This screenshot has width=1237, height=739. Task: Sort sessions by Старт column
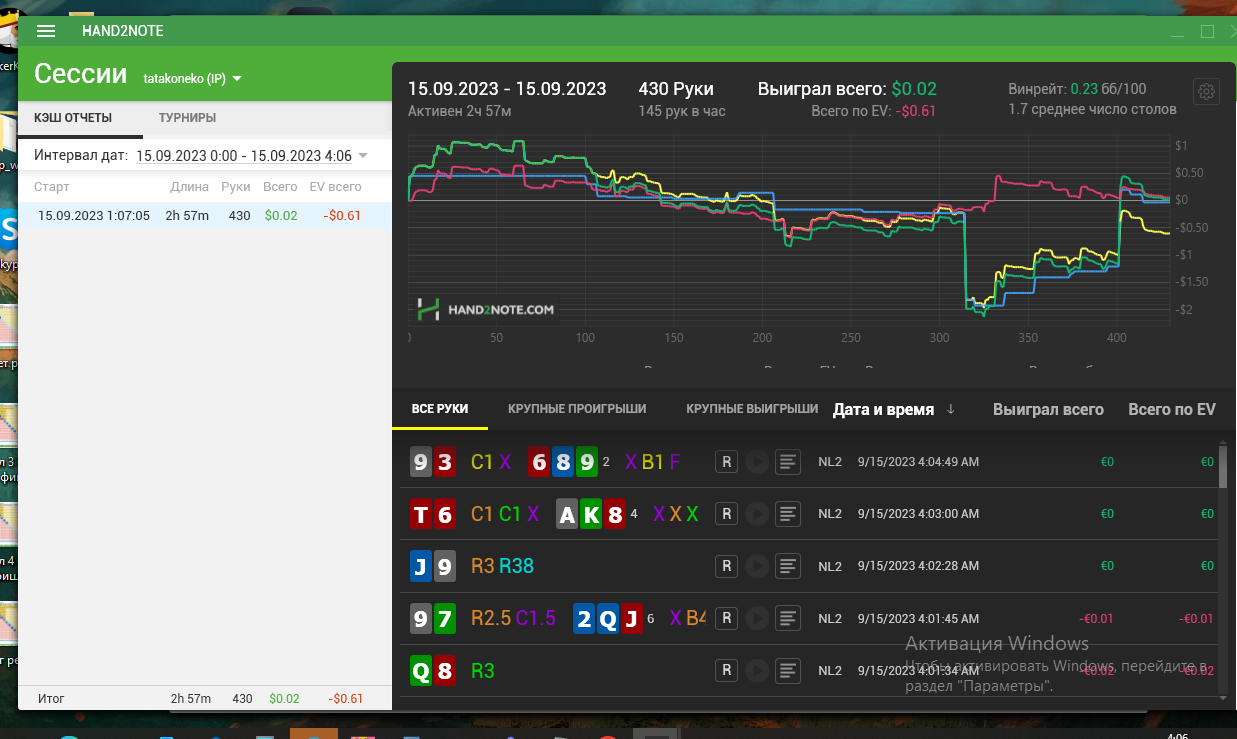click(52, 187)
